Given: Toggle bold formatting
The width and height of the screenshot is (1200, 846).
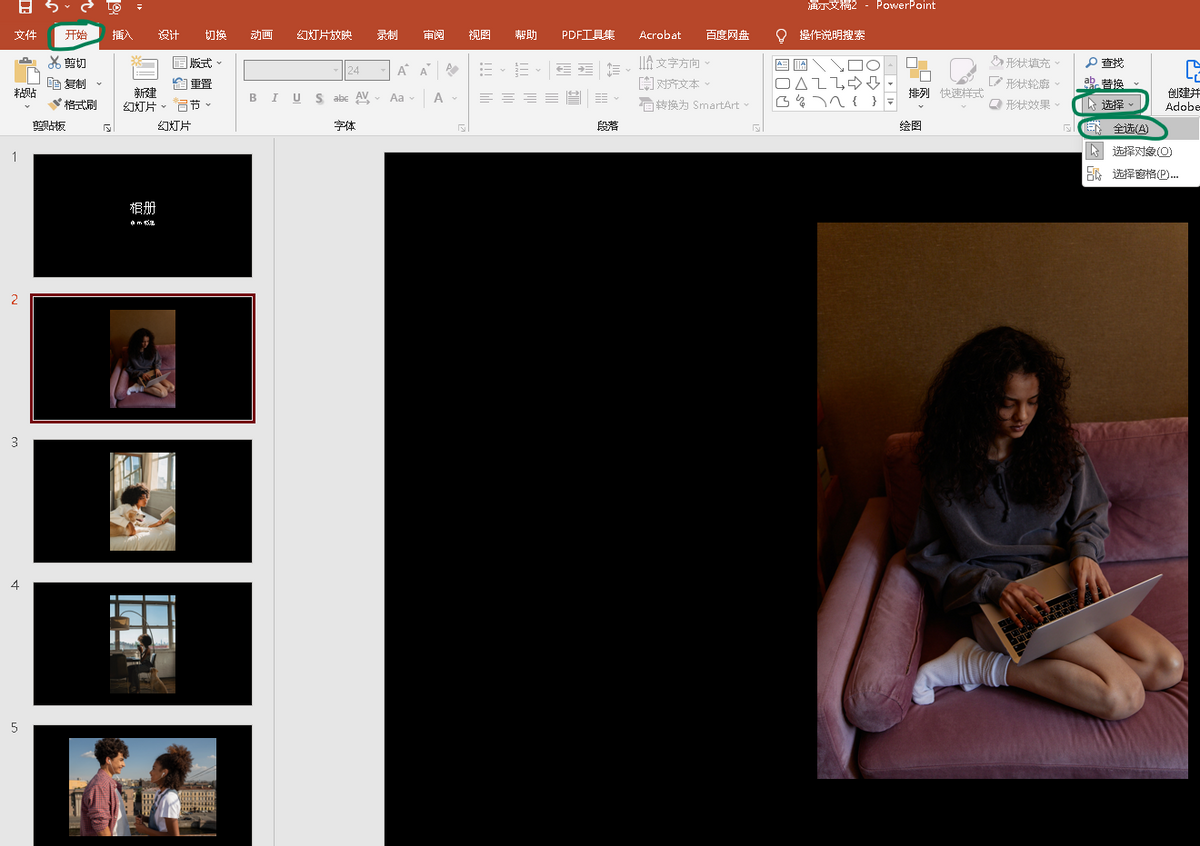Looking at the screenshot, I should click(253, 98).
